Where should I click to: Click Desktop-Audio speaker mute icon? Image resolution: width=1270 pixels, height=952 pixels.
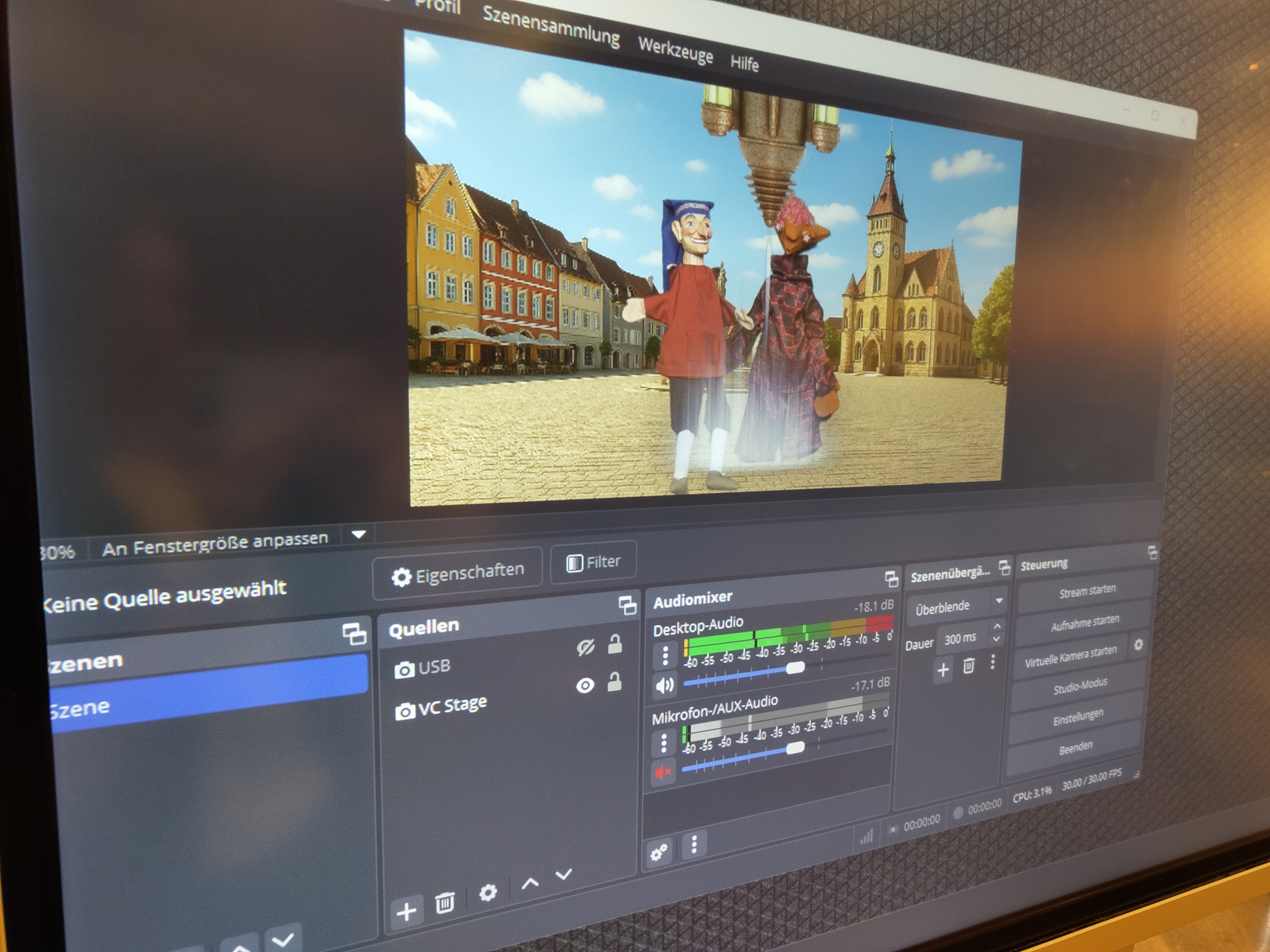tap(665, 685)
